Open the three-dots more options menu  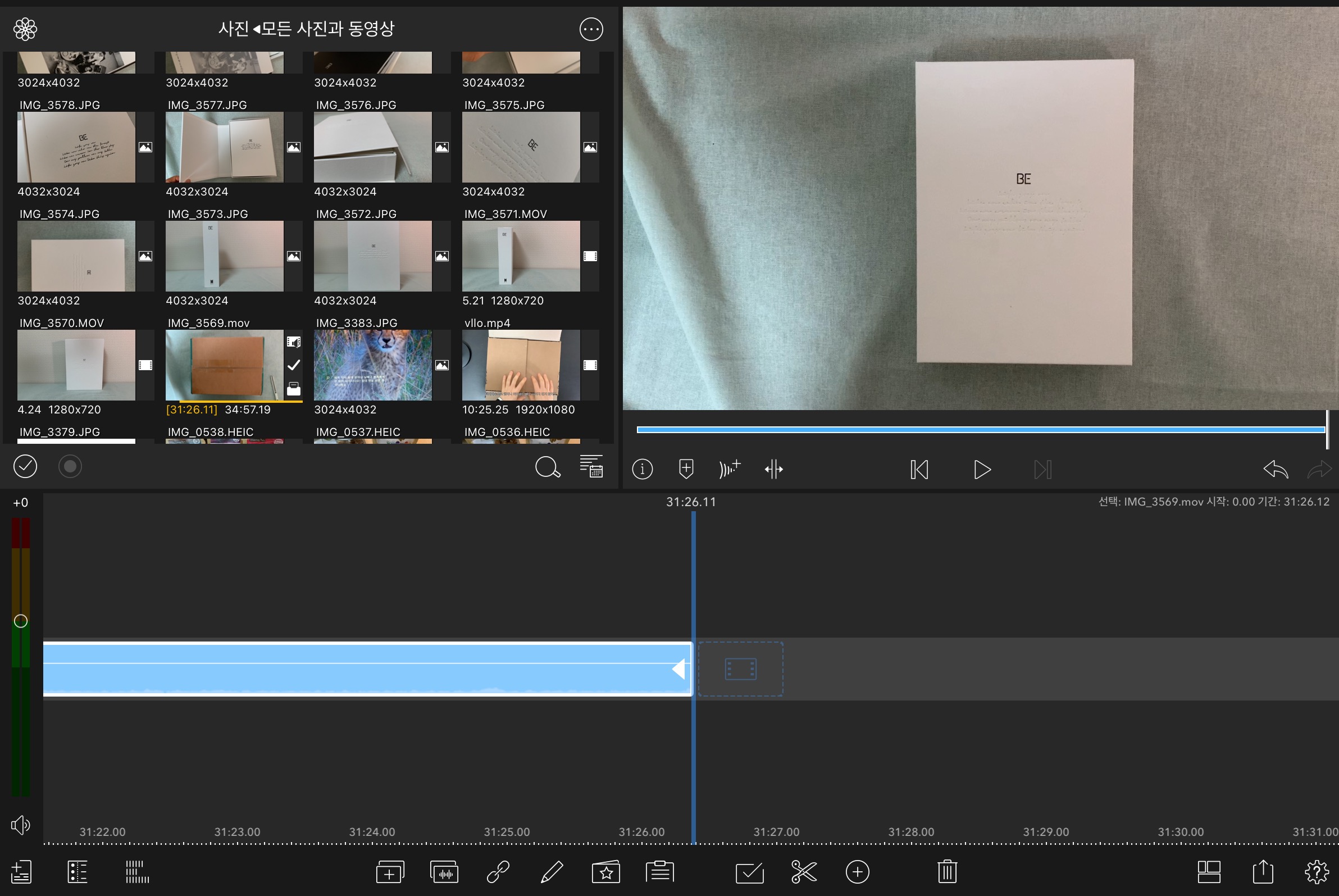[591, 29]
